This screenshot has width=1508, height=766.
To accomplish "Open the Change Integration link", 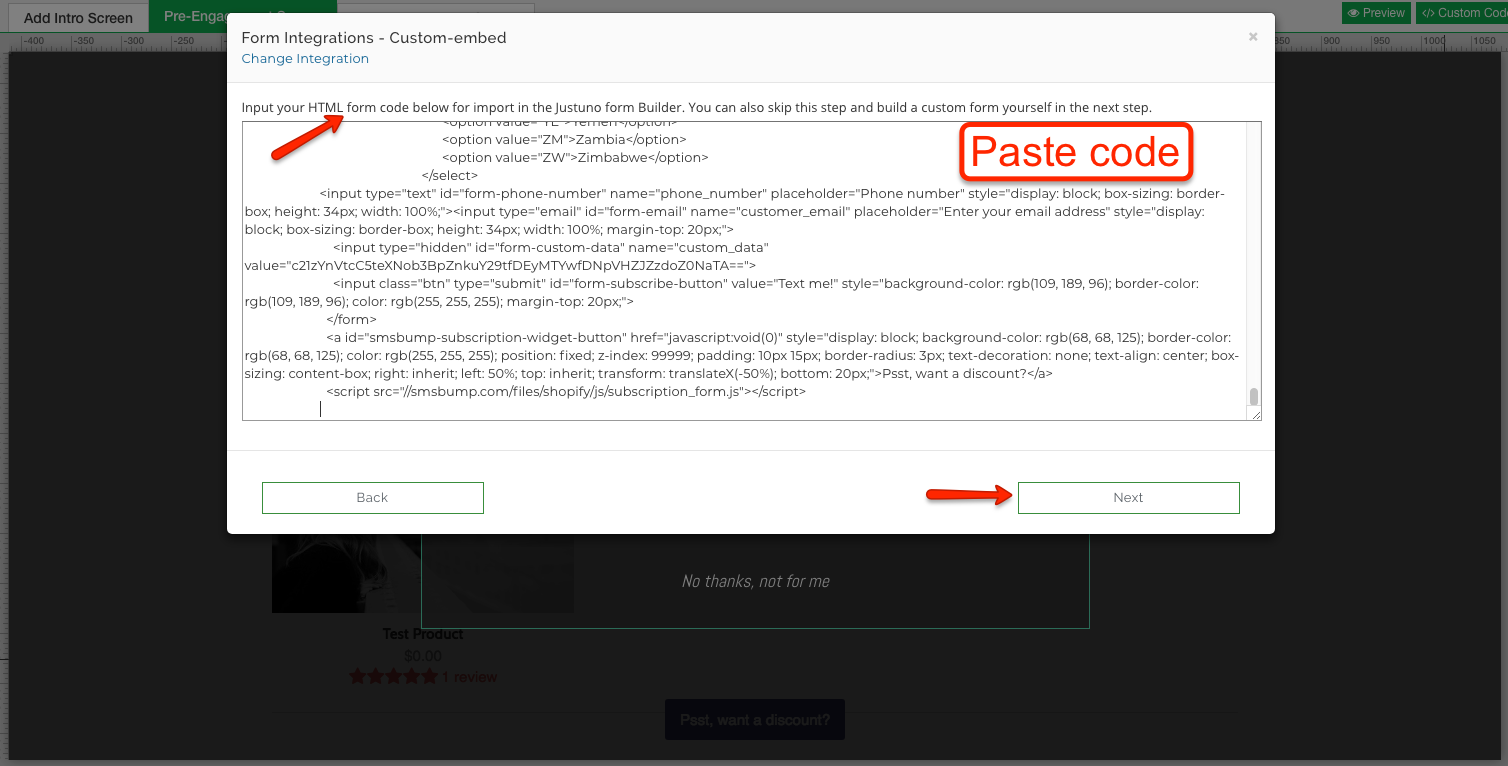I will pos(305,59).
